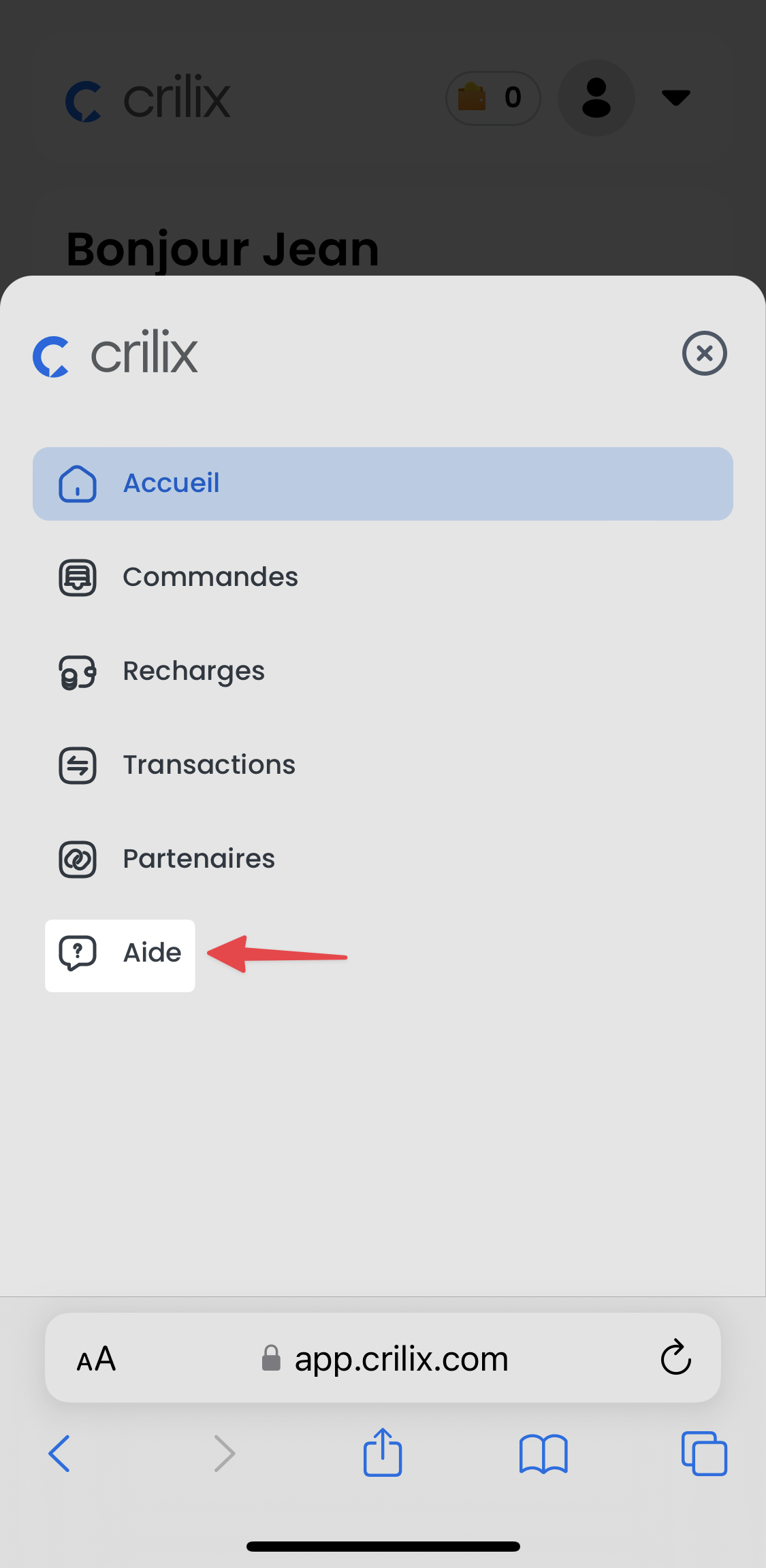Open the highlighted Aide item
Screen dimensions: 766x1568
[120, 955]
